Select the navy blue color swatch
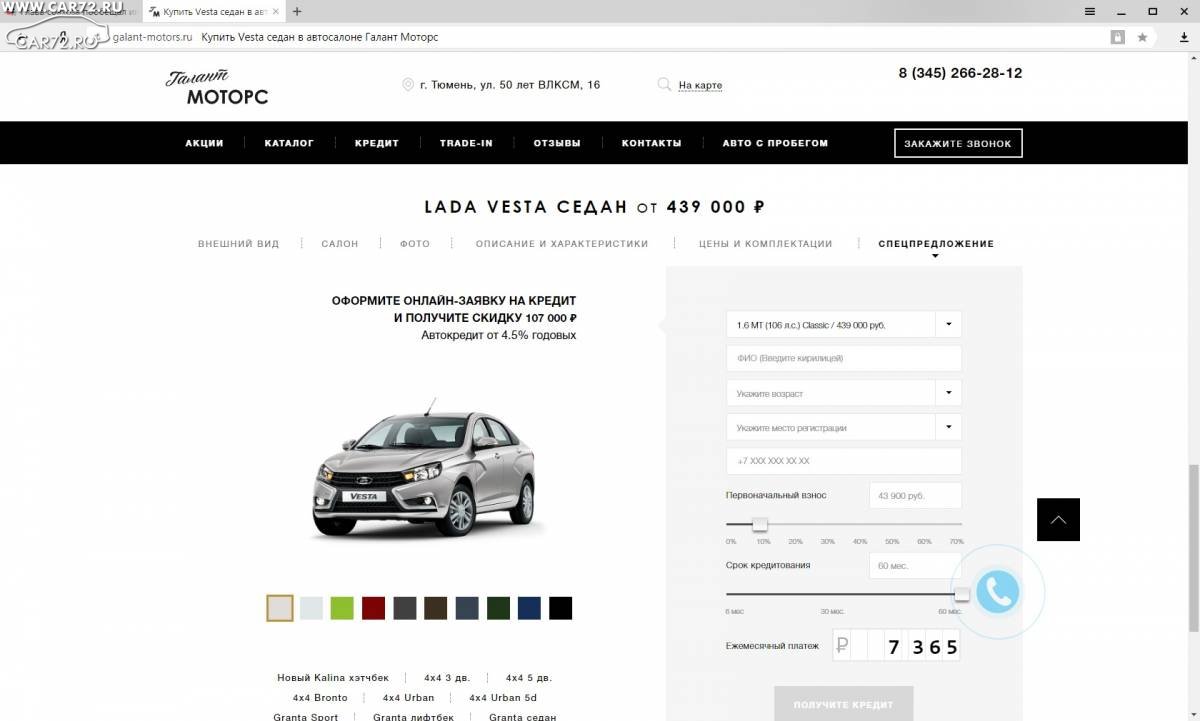The height and width of the screenshot is (721, 1200). click(x=529, y=608)
